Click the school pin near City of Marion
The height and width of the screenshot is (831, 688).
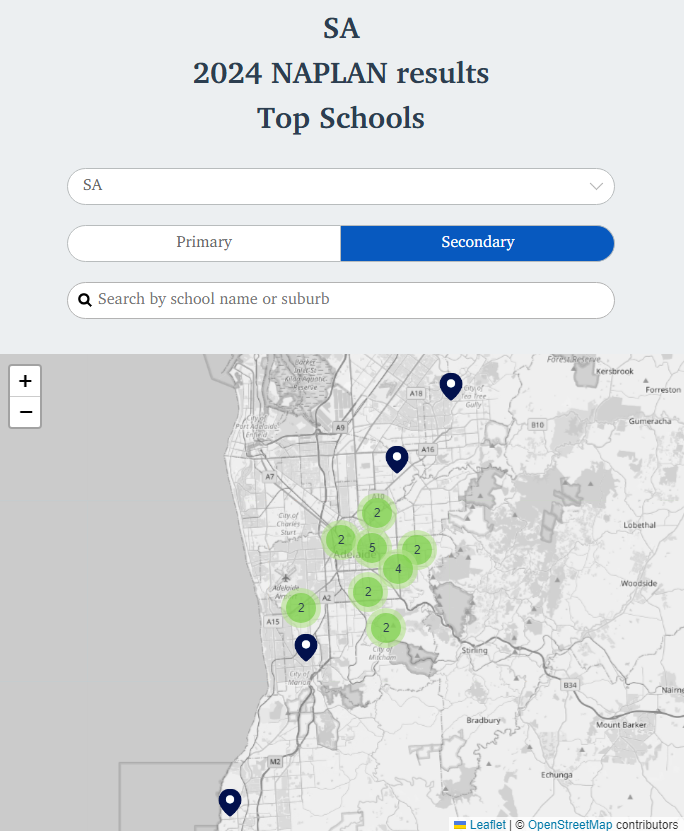[305, 646]
